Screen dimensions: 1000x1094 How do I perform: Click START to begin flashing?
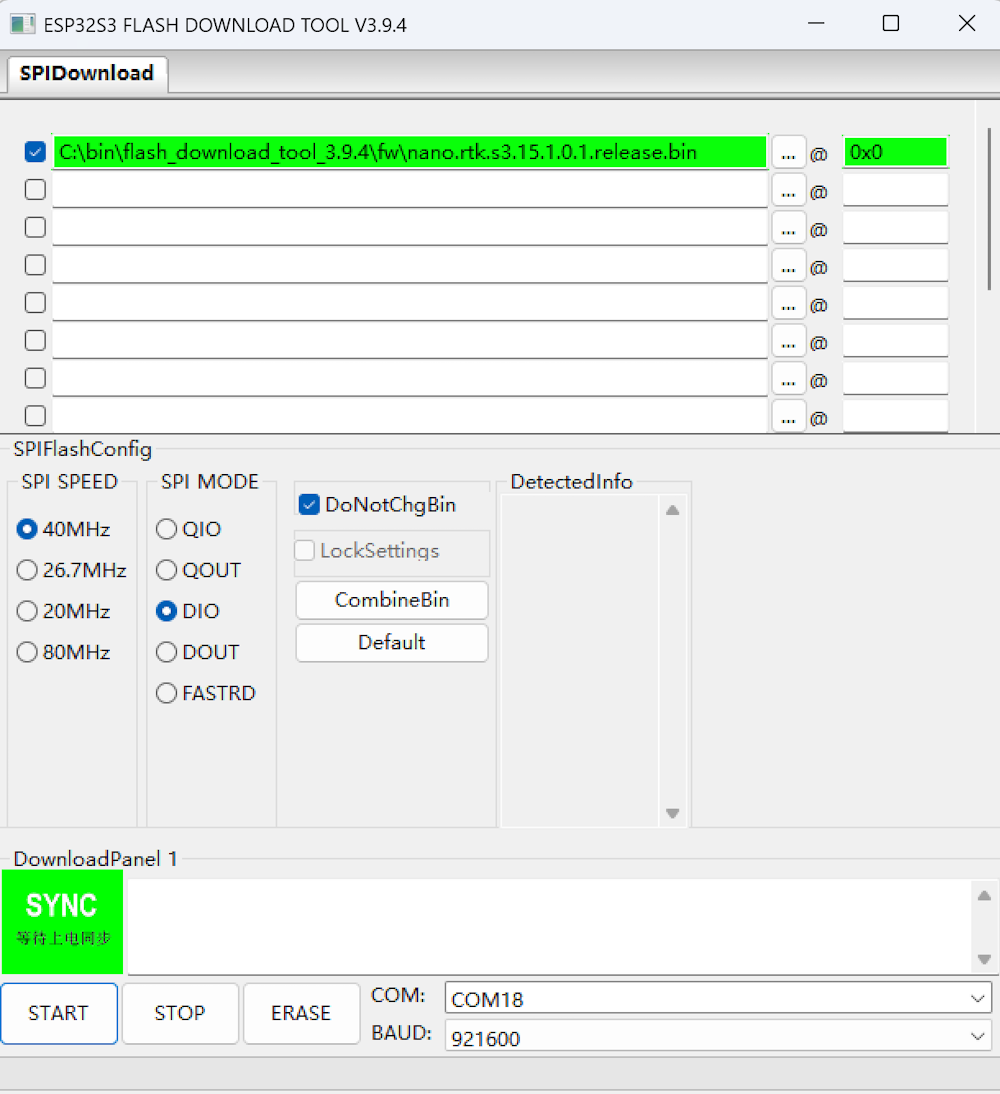59,1013
